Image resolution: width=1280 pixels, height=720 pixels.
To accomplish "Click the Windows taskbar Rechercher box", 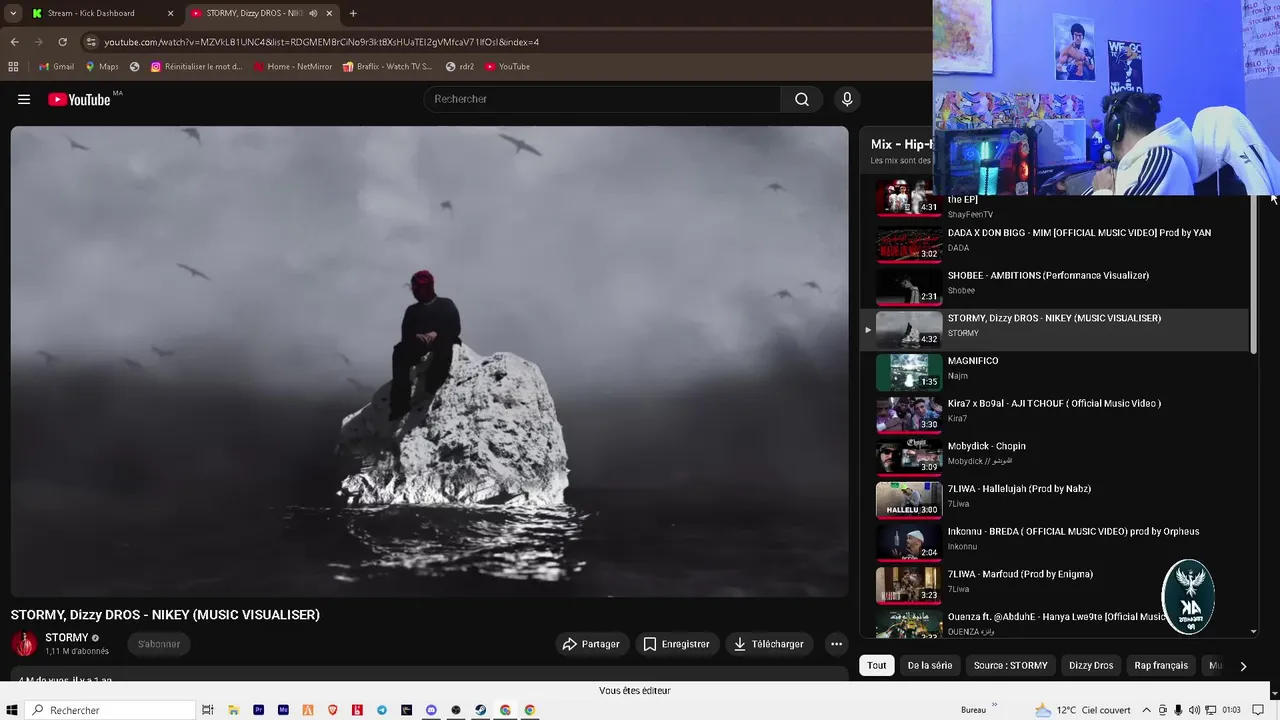I will click(108, 710).
